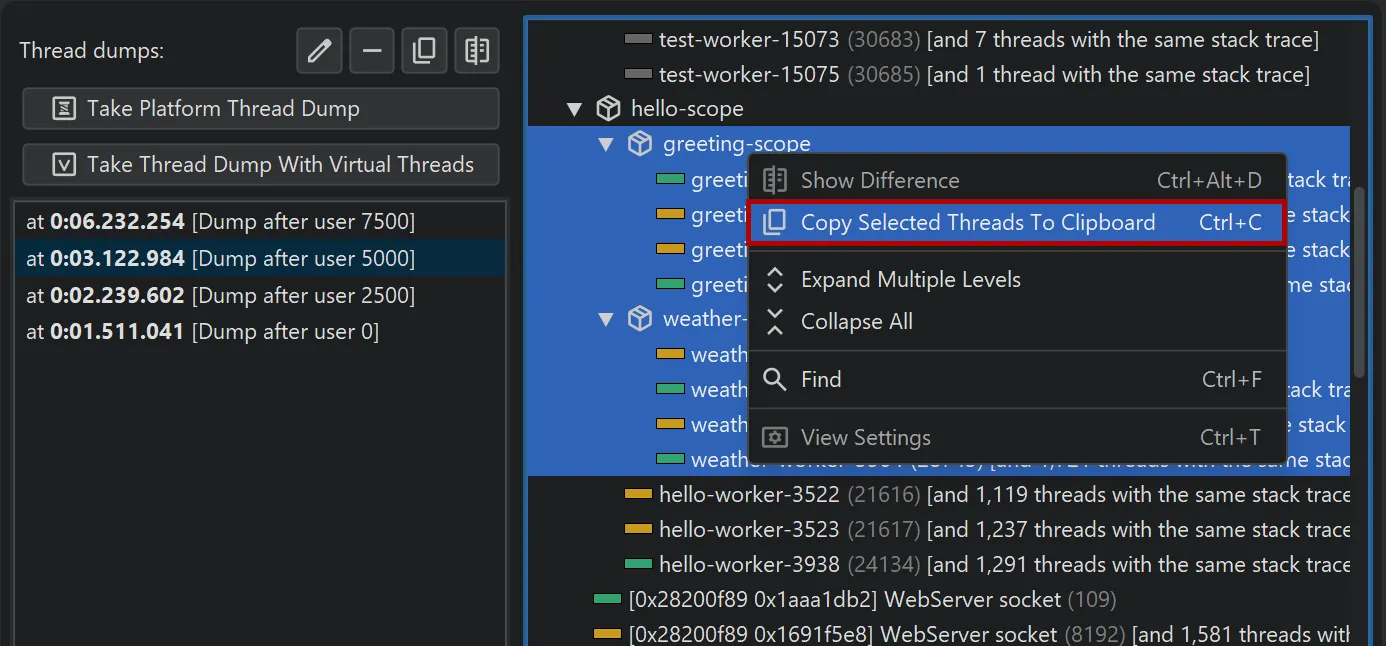Click the hello-scope cube icon

608,108
